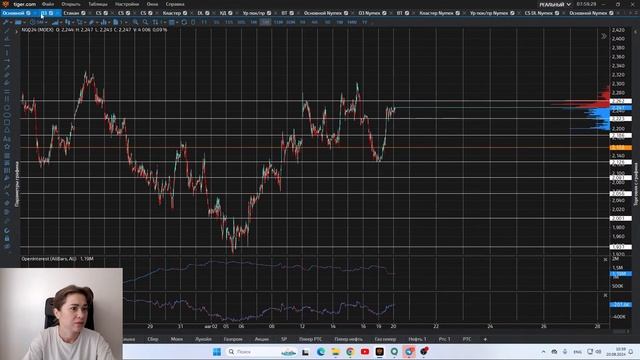Image resolution: width=640 pixels, height=360 pixels.
Task: Switch to the Ур пок/пр Nymex tab
Action: point(489,13)
